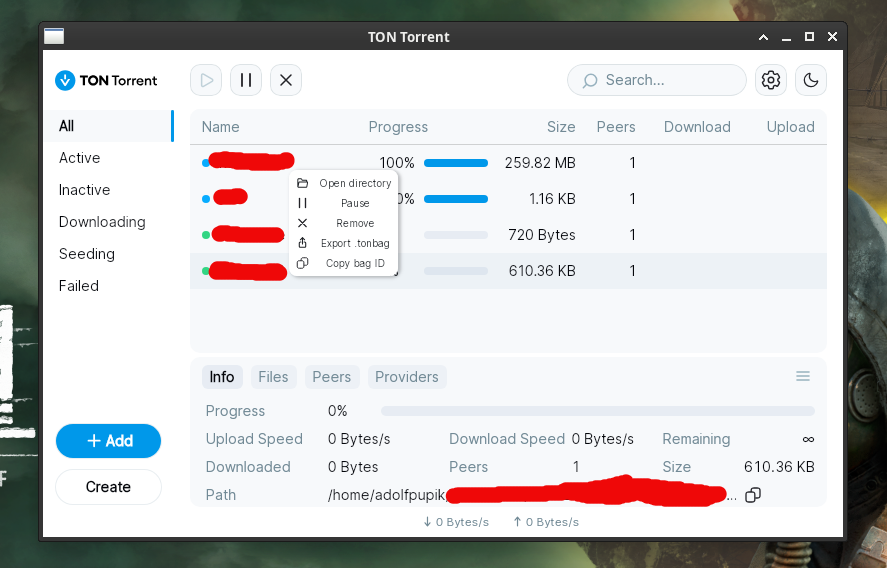Open settings via the gear icon
Image resolution: width=887 pixels, height=568 pixels.
coord(770,80)
